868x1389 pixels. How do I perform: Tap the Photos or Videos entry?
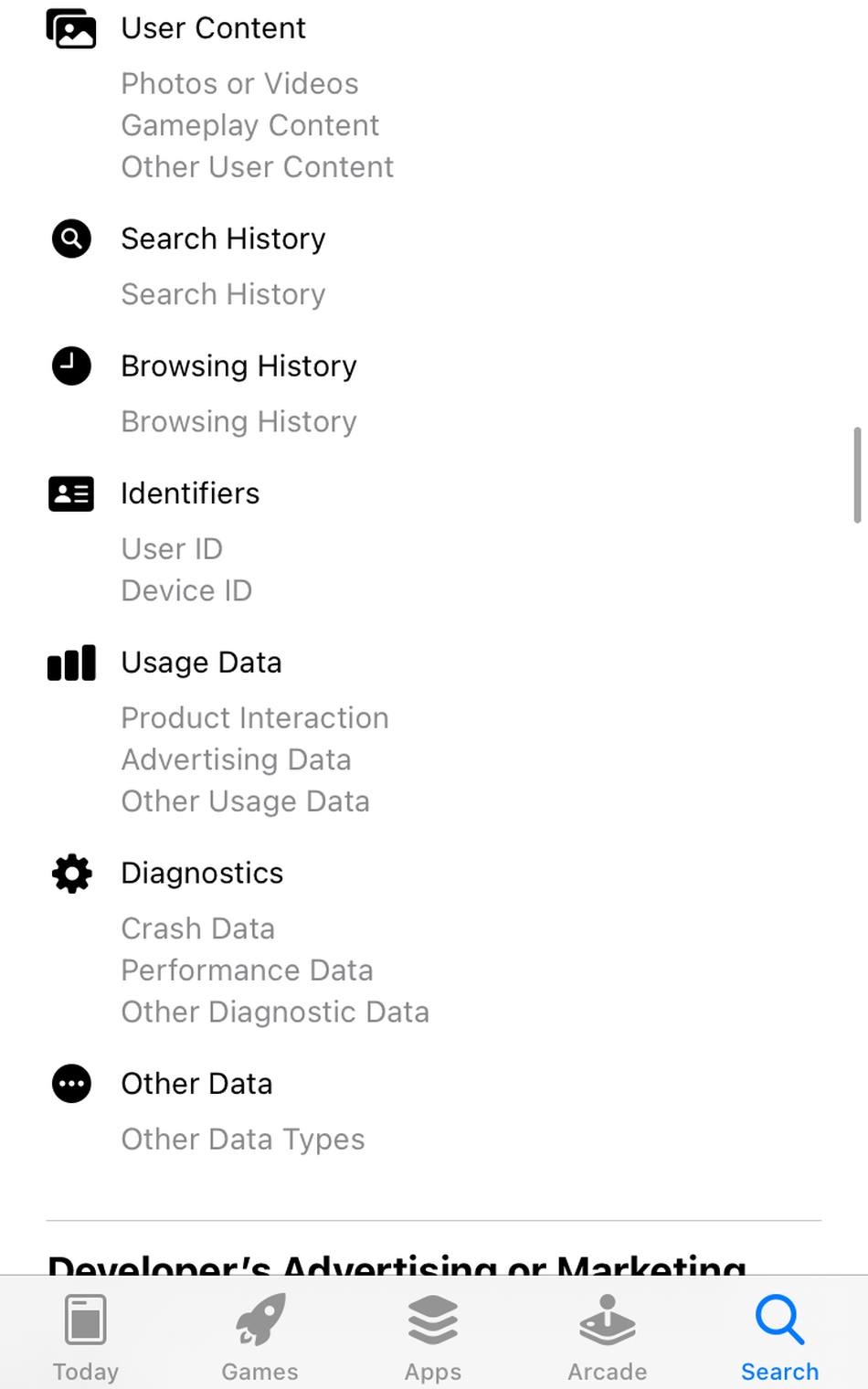(239, 84)
